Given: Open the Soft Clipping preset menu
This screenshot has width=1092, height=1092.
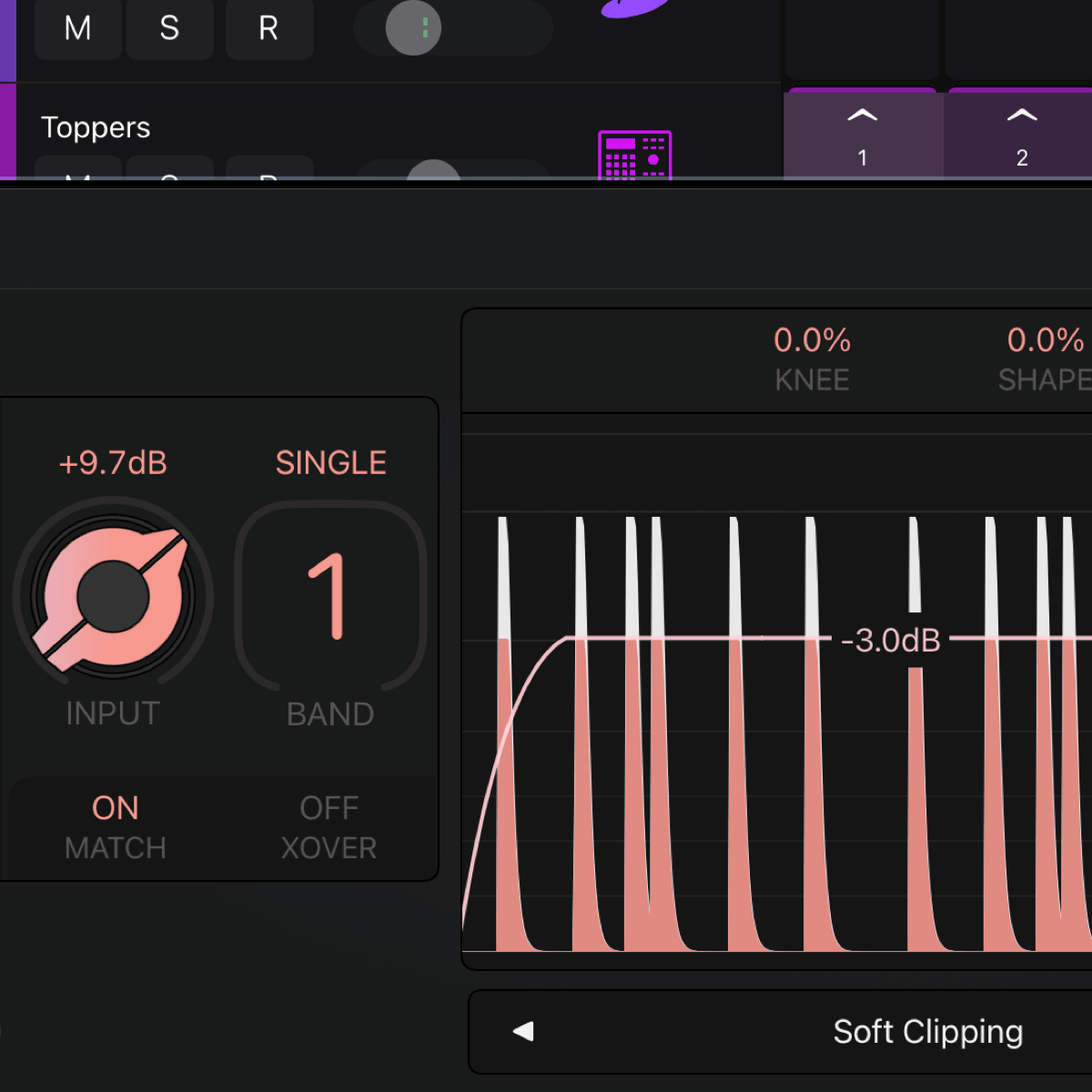Looking at the screenshot, I should coord(927,1032).
